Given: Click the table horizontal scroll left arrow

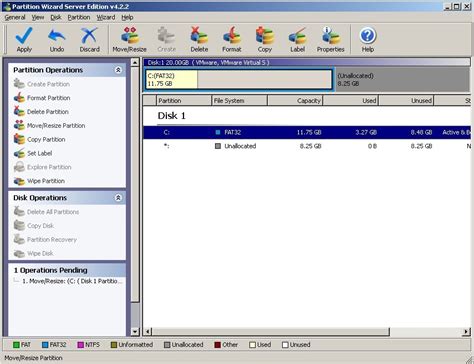Looking at the screenshot, I should pyautogui.click(x=147, y=332).
